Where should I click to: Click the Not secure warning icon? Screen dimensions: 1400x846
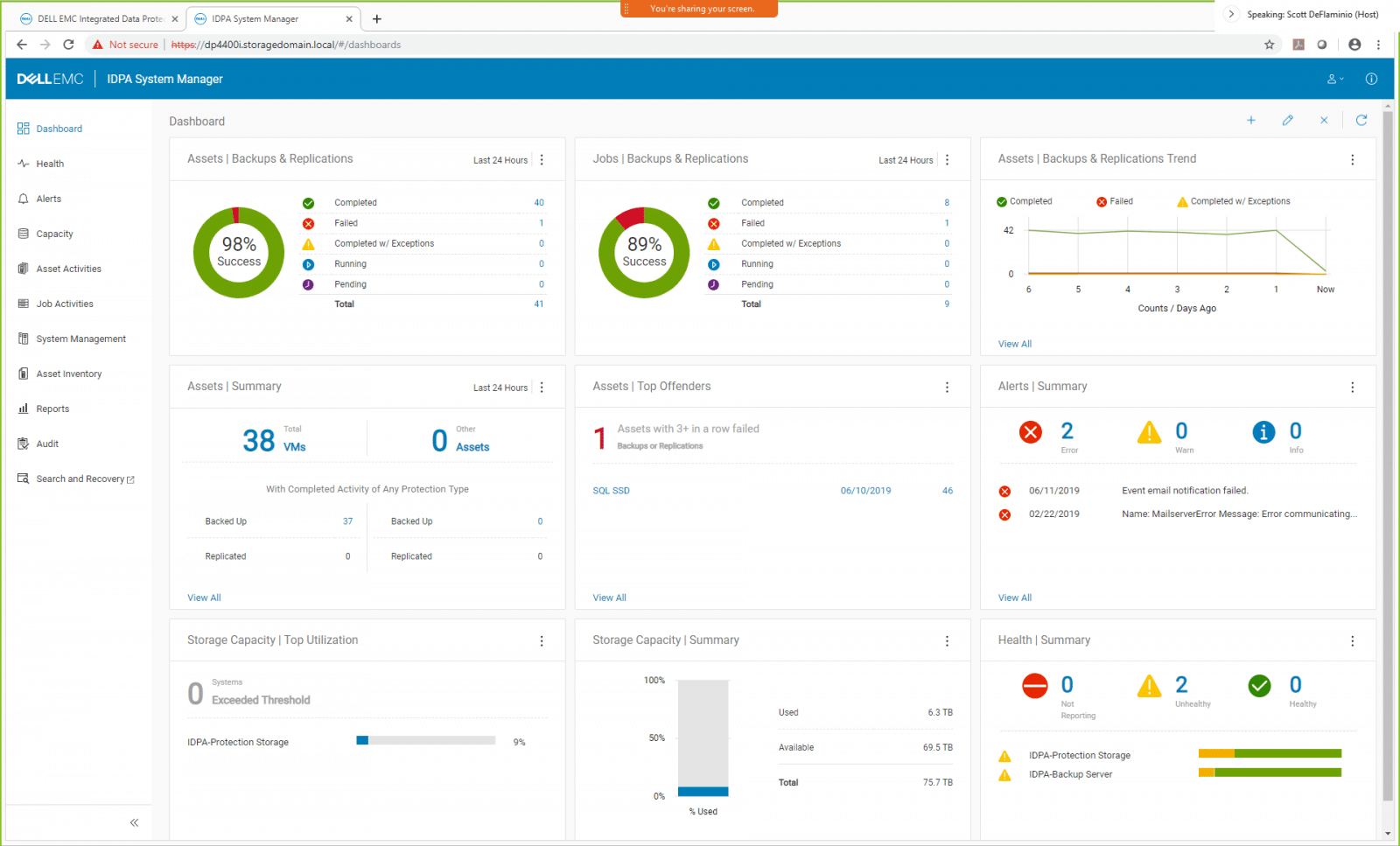97,45
